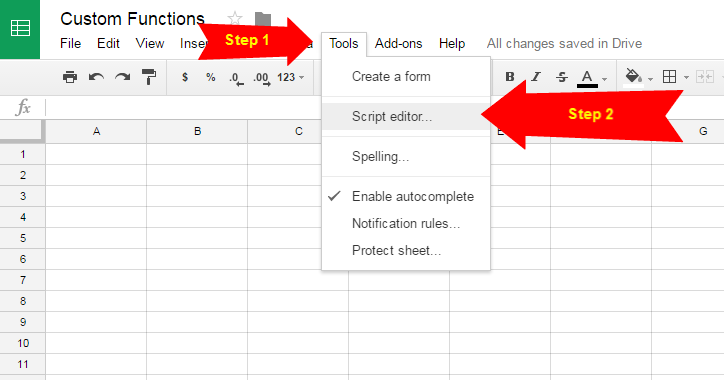The image size is (724, 380).
Task: Open the borders tool
Action: tap(669, 77)
